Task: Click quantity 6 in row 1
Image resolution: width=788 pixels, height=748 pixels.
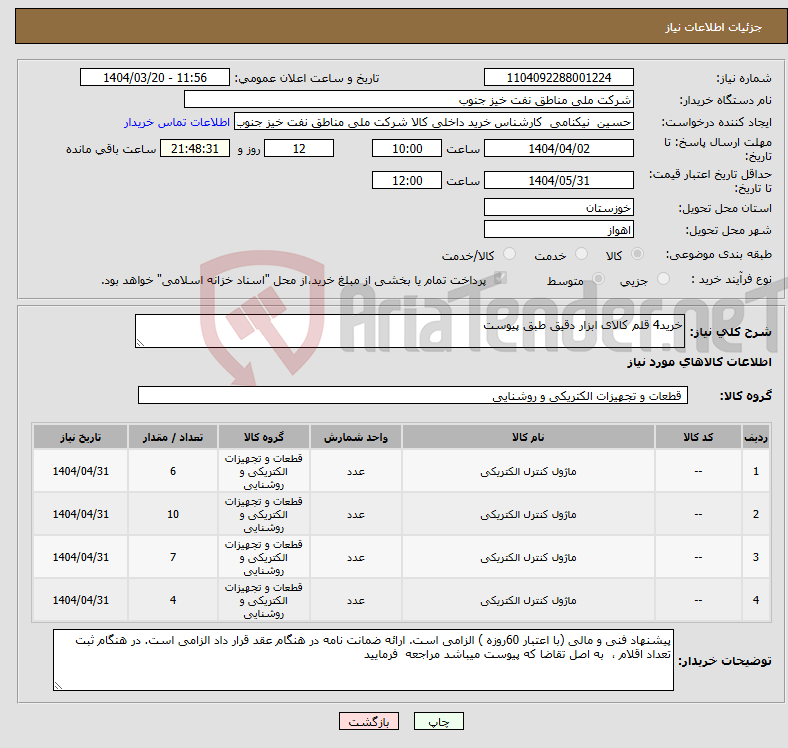Action: (x=173, y=471)
